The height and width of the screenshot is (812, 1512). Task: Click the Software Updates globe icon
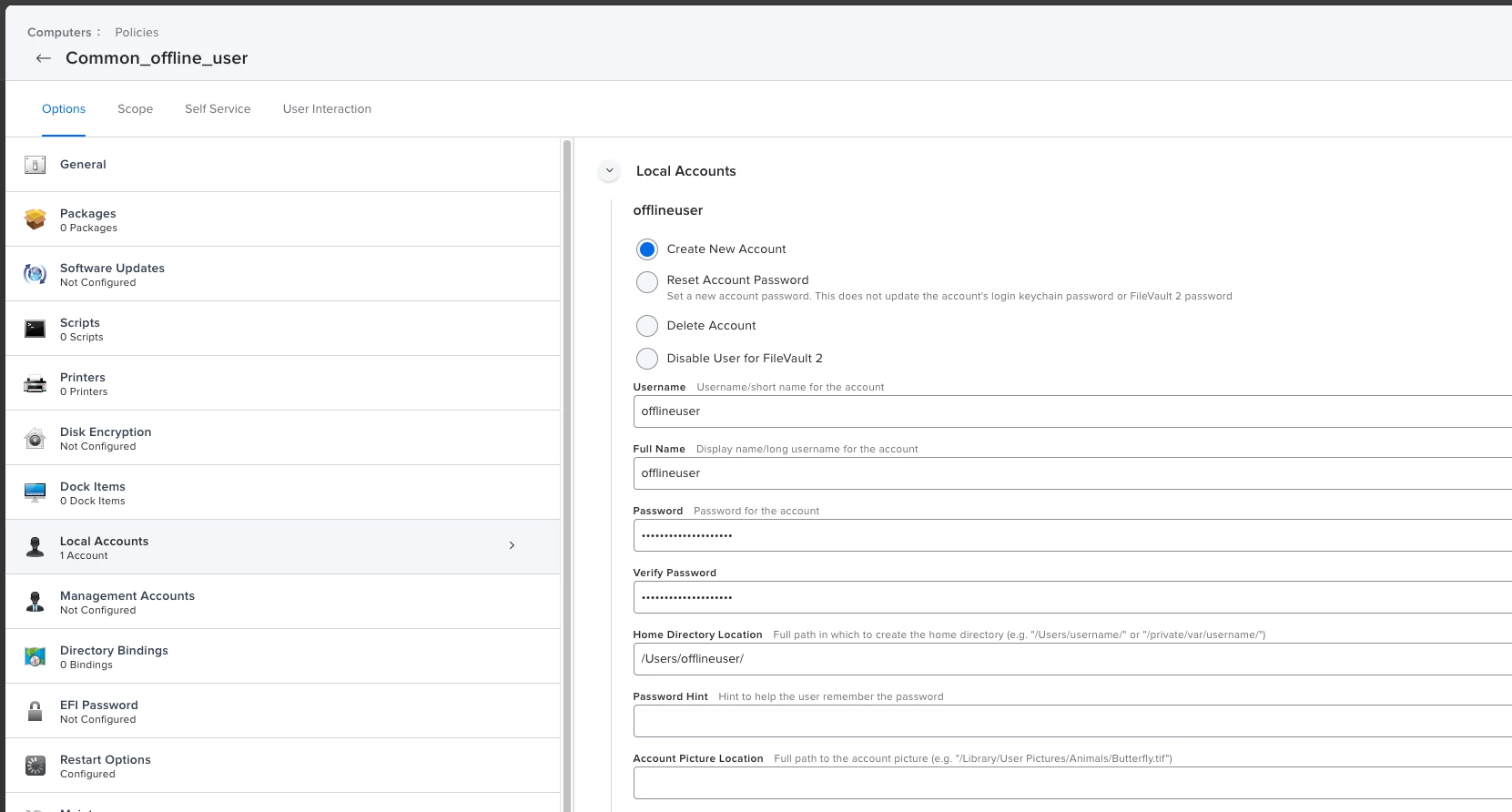point(35,274)
